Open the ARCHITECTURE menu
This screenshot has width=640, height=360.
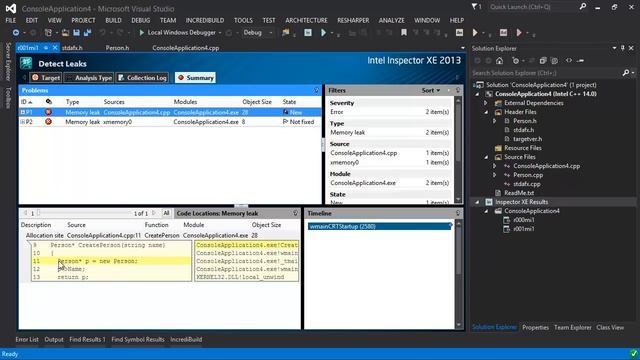(306, 20)
